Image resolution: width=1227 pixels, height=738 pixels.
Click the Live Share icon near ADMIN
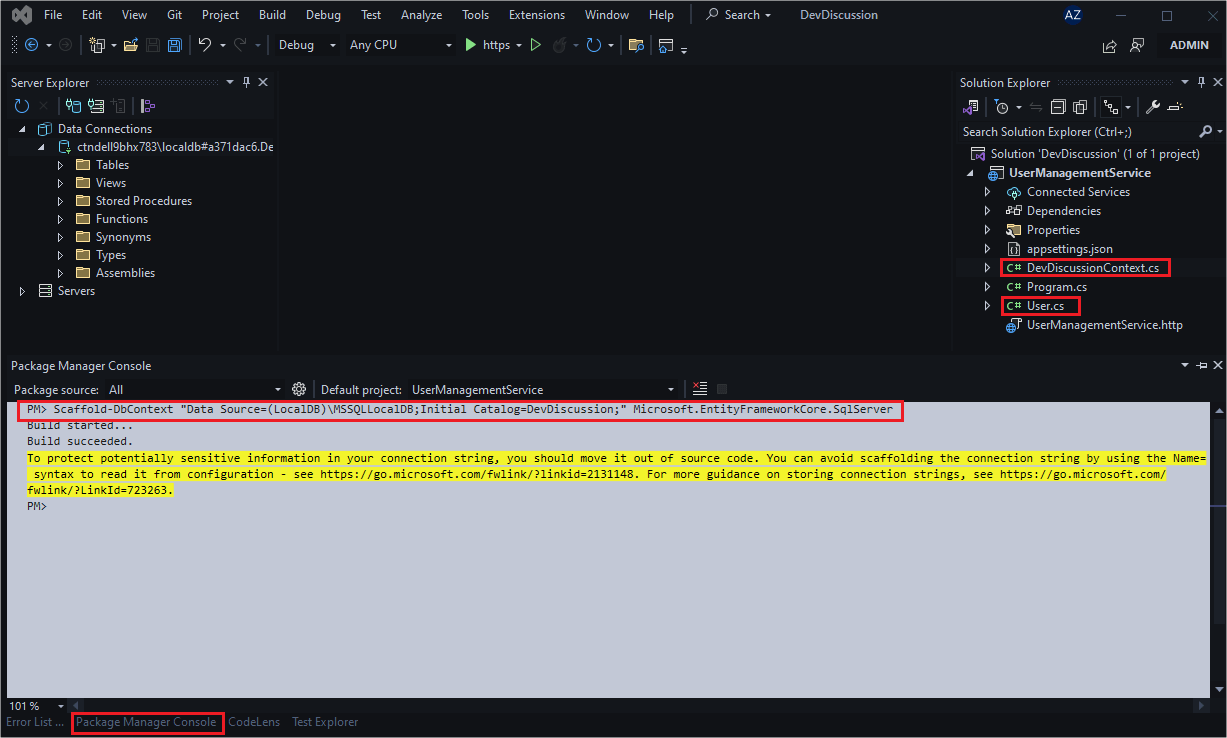click(x=1109, y=46)
